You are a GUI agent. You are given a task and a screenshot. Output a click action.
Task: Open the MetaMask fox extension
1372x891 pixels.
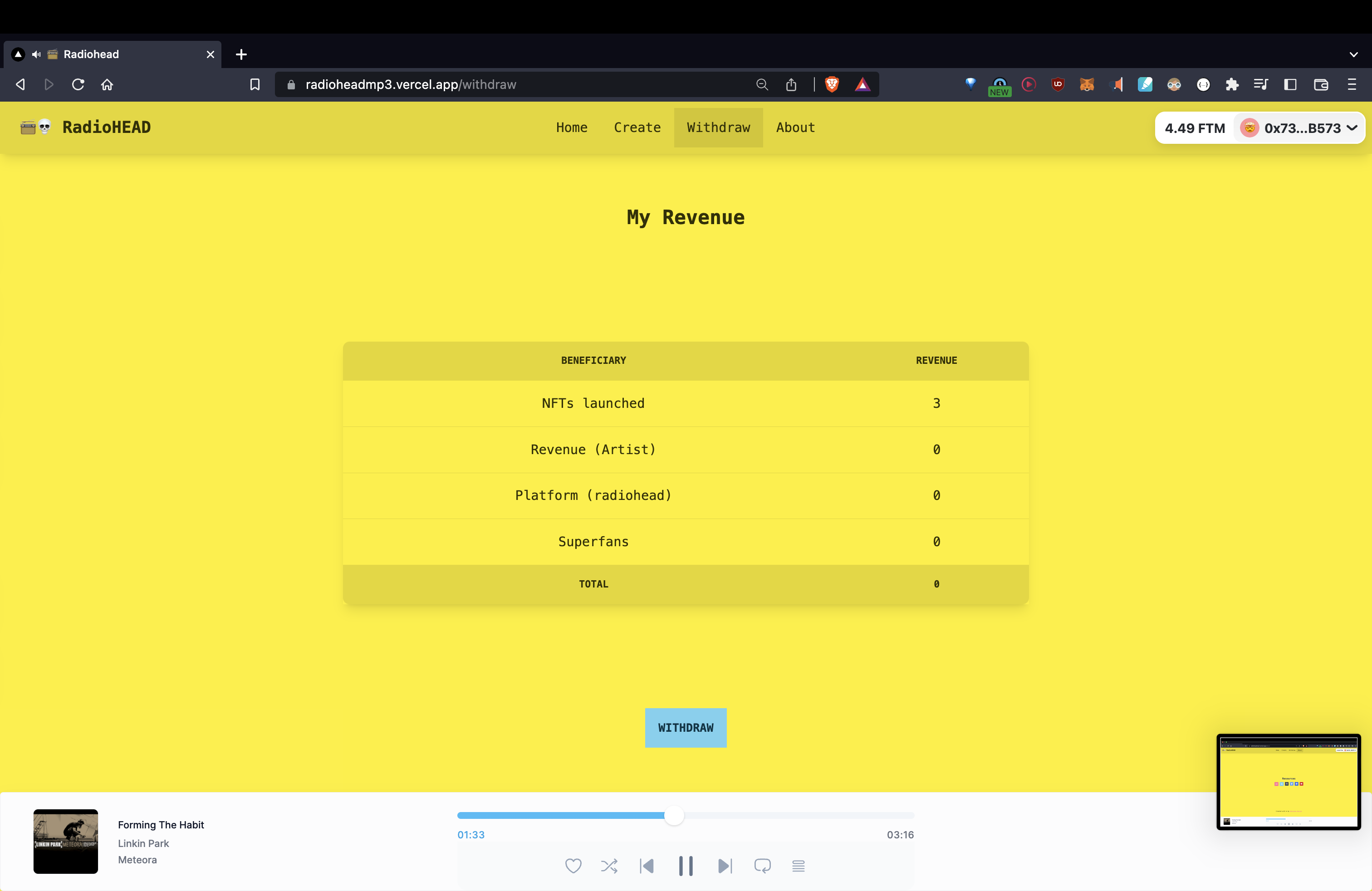click(x=1087, y=85)
